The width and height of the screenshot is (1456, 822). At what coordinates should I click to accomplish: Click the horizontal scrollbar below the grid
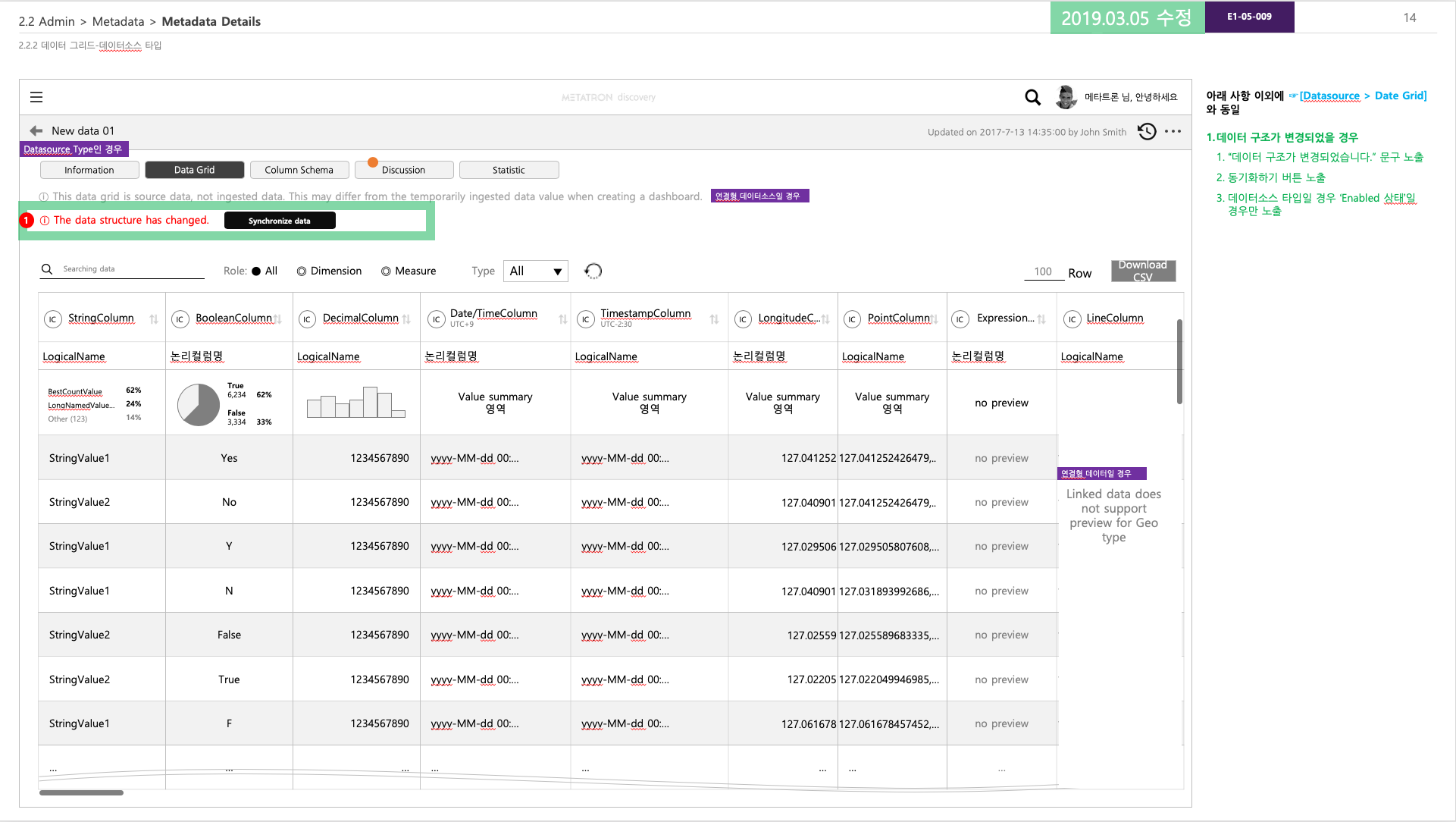[x=82, y=792]
